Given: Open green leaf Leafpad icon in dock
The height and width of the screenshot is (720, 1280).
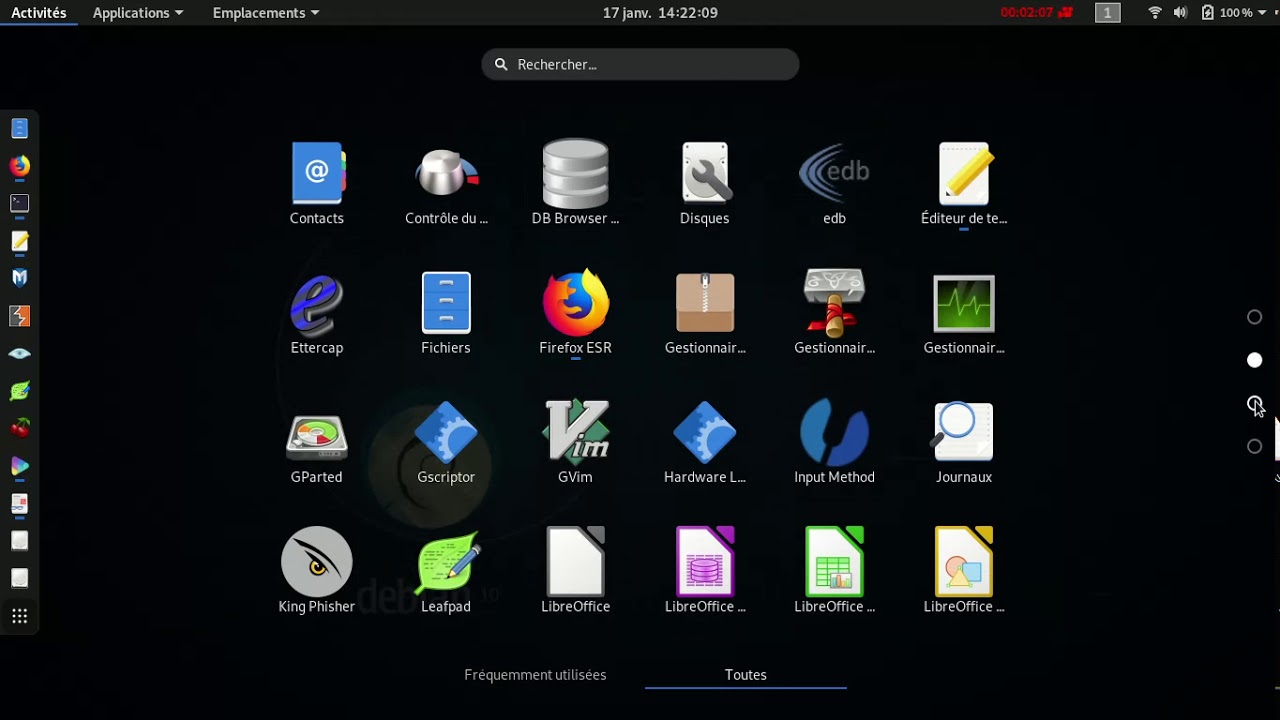Looking at the screenshot, I should coord(19,391).
